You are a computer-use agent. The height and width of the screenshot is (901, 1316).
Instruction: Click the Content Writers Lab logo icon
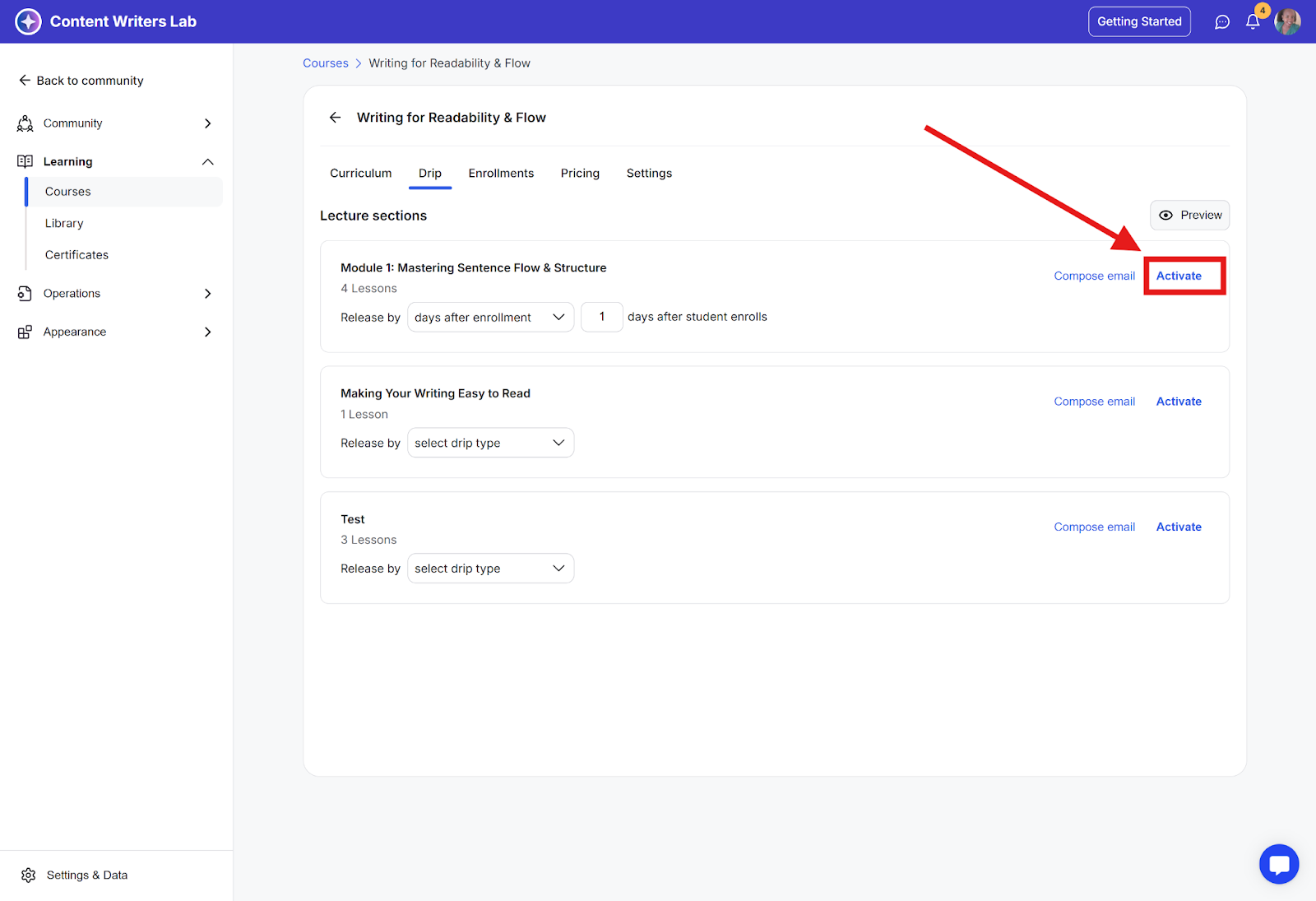point(28,21)
